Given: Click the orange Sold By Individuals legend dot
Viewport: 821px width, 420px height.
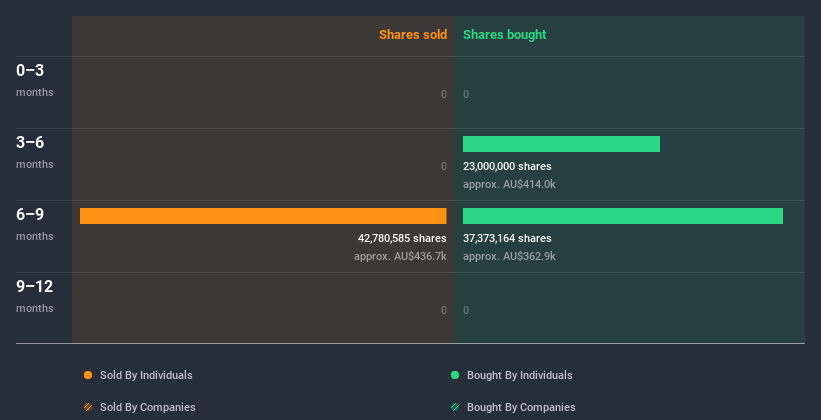Looking at the screenshot, I should [88, 375].
